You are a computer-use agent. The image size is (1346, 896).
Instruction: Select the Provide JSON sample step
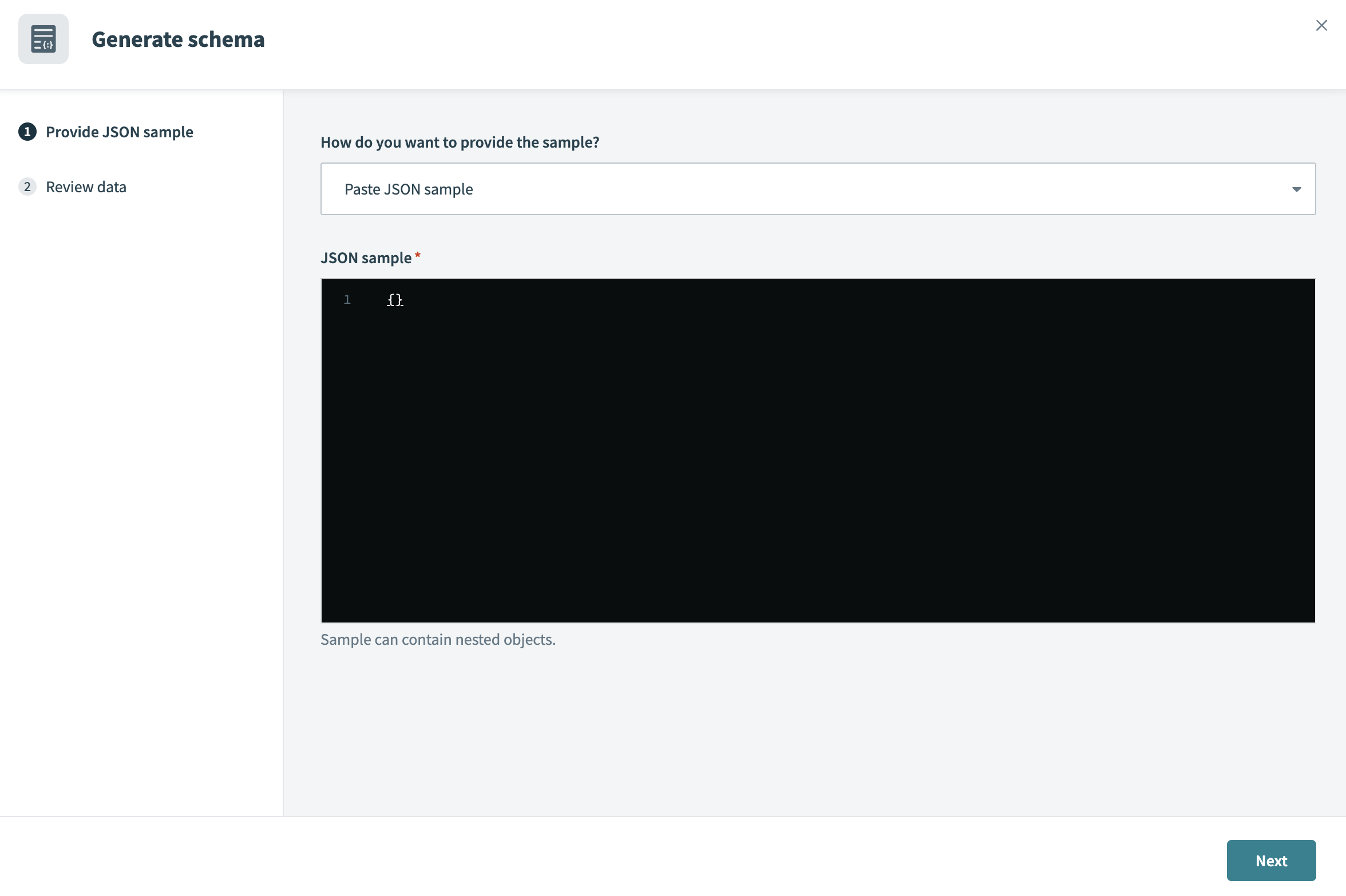(119, 132)
